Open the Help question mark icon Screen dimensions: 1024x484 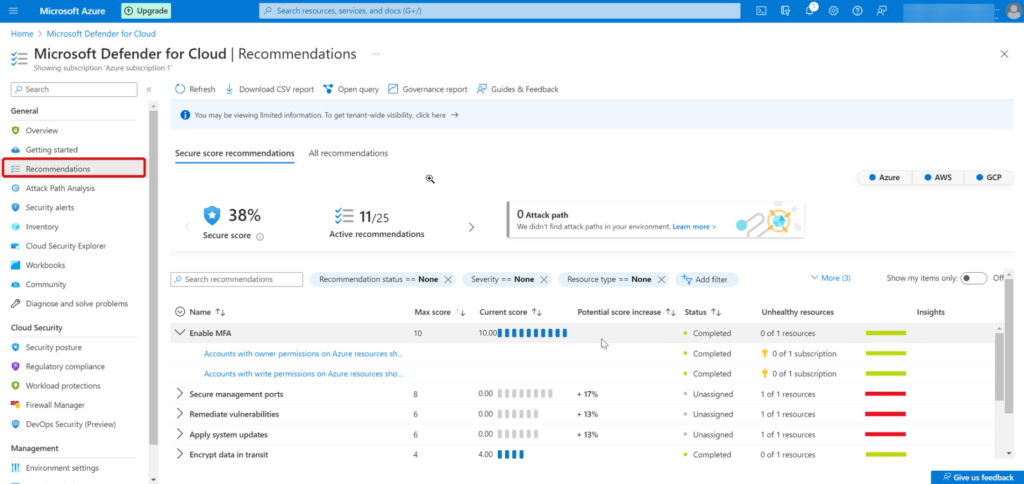[x=857, y=11]
